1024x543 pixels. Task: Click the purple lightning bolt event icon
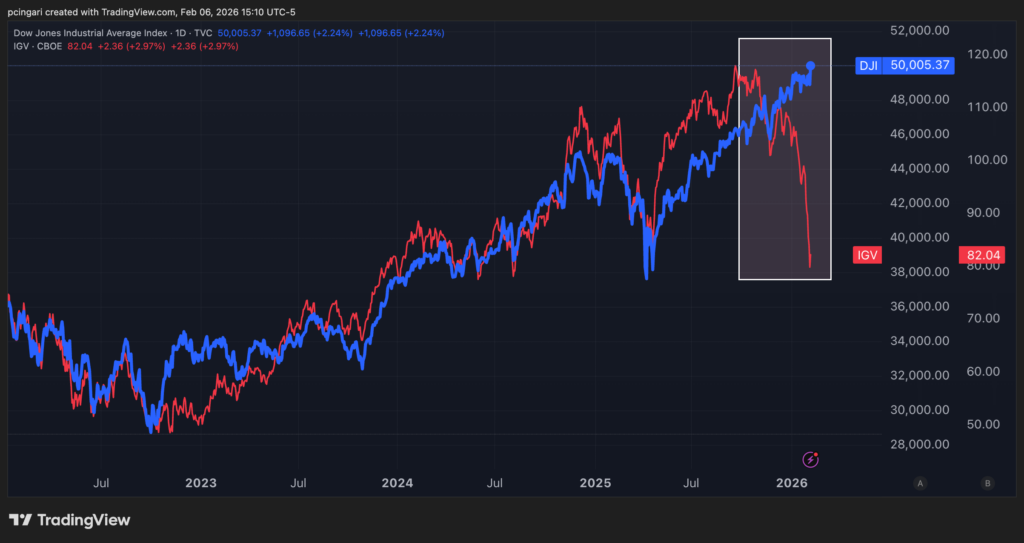pyautogui.click(x=812, y=459)
